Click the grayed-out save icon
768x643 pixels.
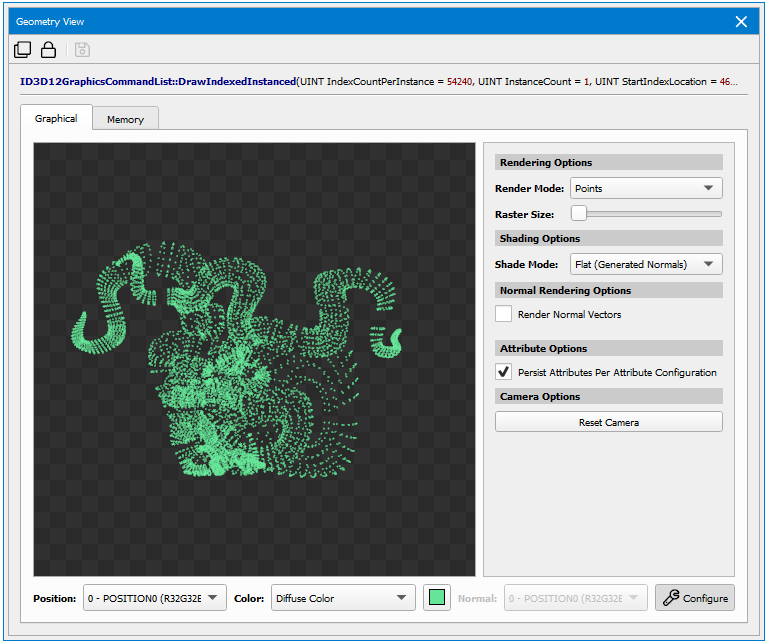pos(82,49)
